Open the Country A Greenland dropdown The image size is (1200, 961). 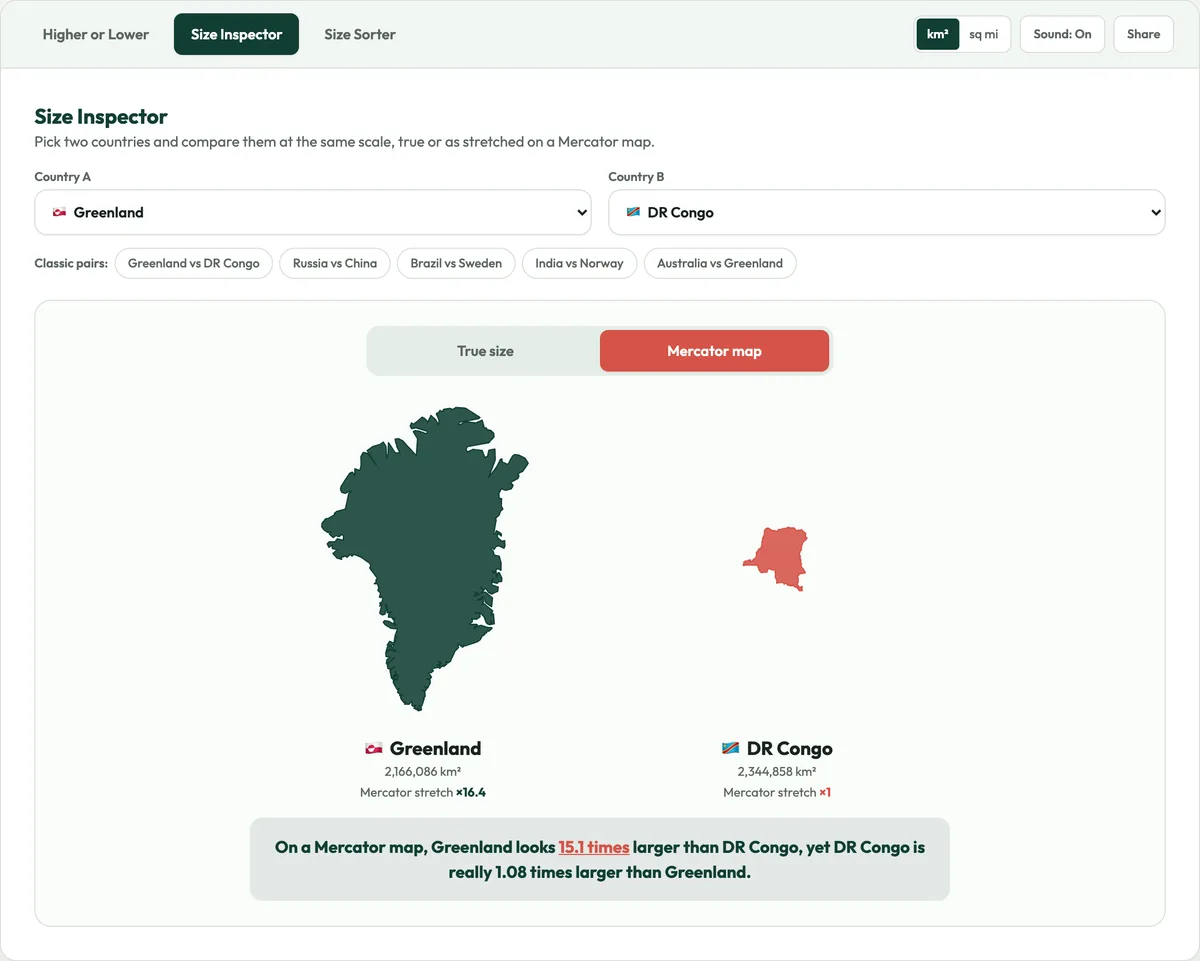[313, 212]
